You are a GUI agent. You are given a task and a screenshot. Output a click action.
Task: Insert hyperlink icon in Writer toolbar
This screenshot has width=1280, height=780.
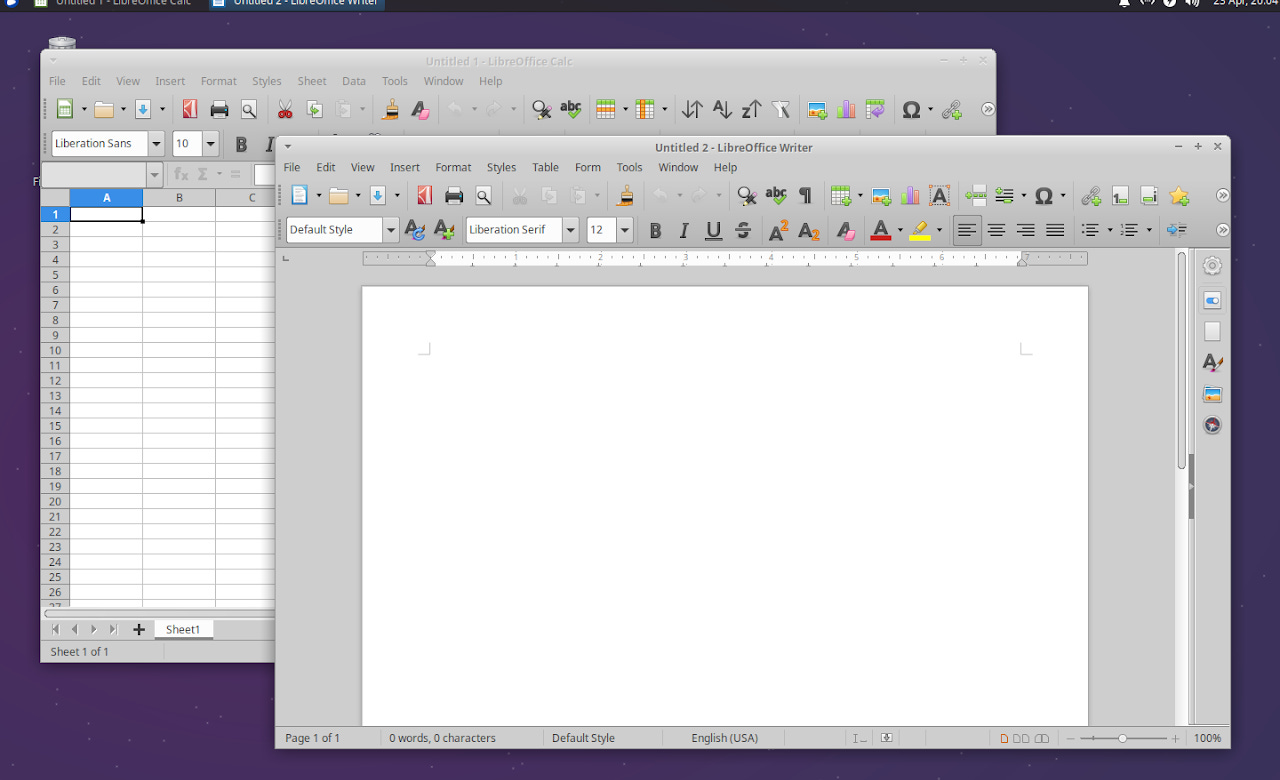[1091, 196]
